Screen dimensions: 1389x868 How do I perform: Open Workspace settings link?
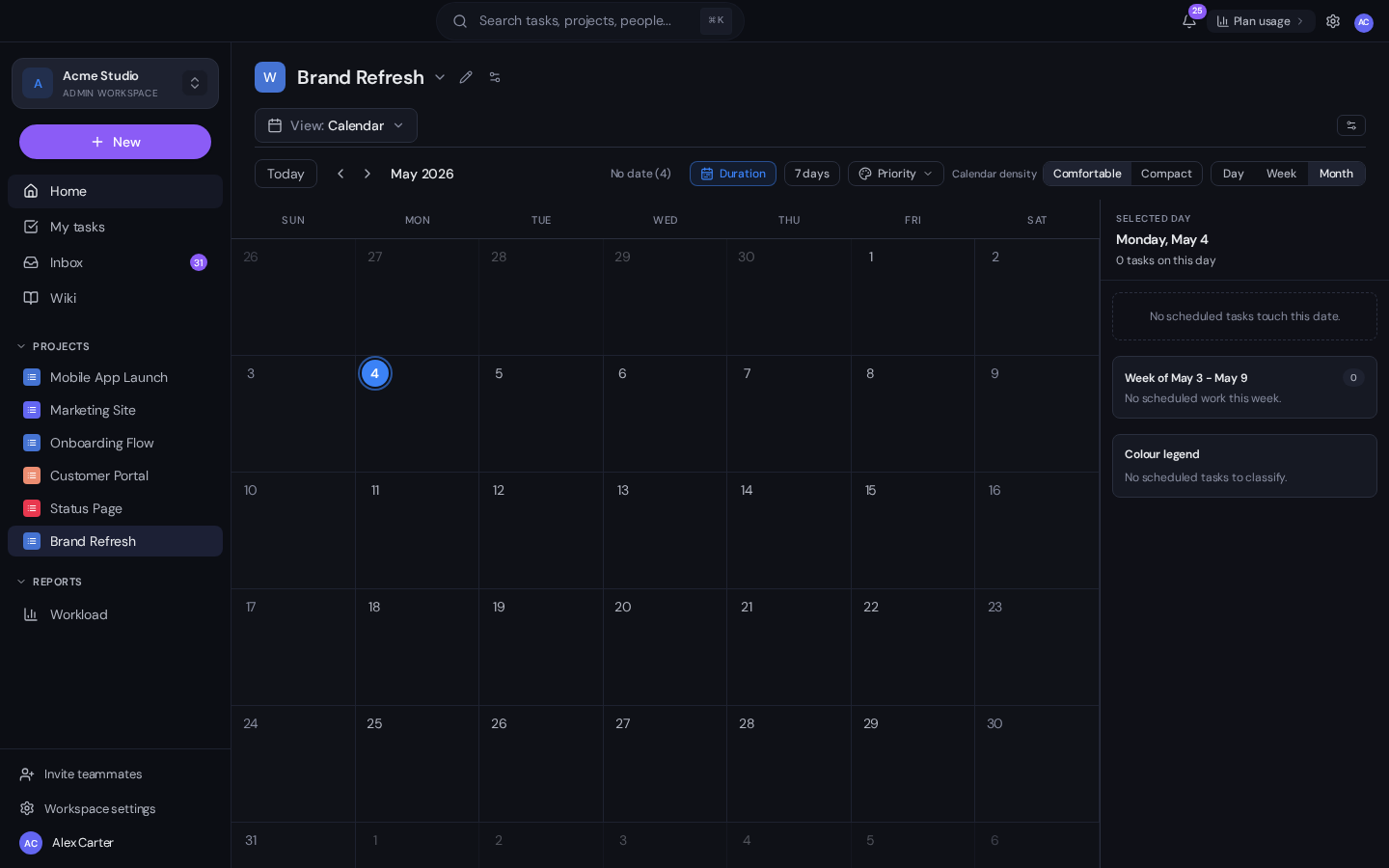point(99,809)
